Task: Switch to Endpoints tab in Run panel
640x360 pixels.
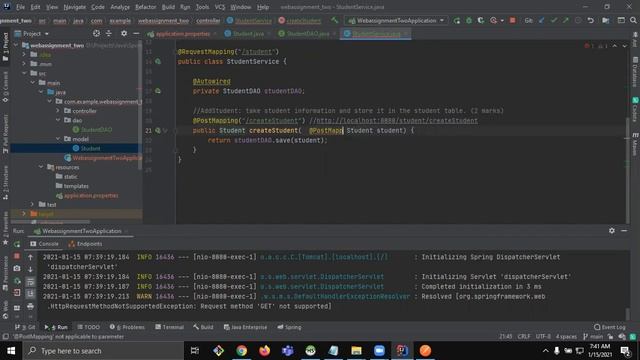Action: (85, 244)
